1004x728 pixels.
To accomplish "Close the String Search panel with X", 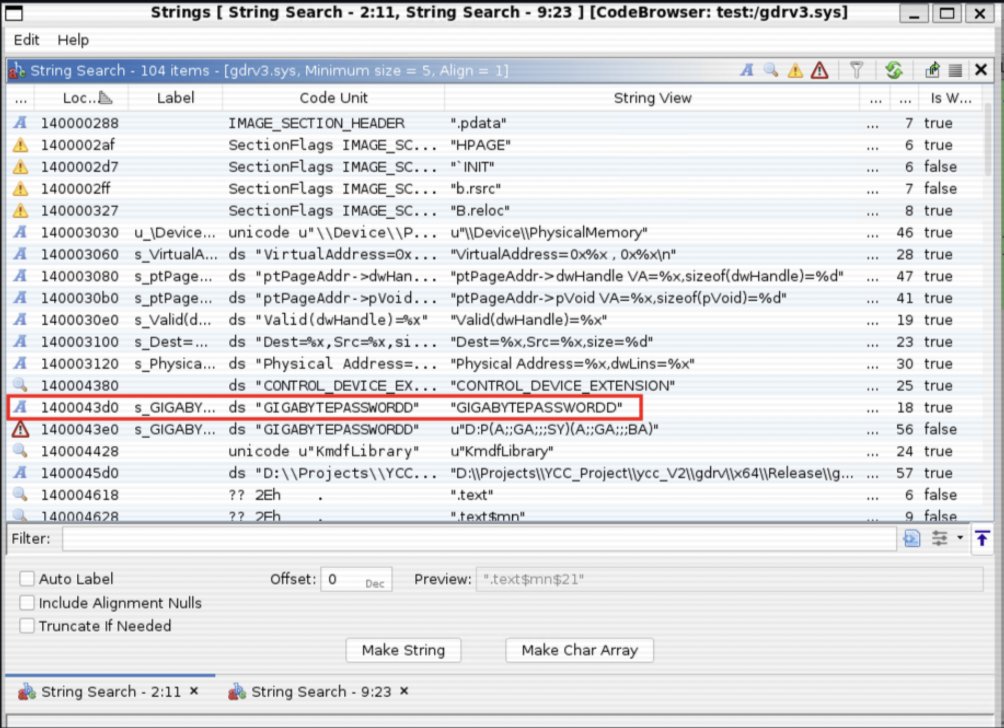I will [x=981, y=70].
